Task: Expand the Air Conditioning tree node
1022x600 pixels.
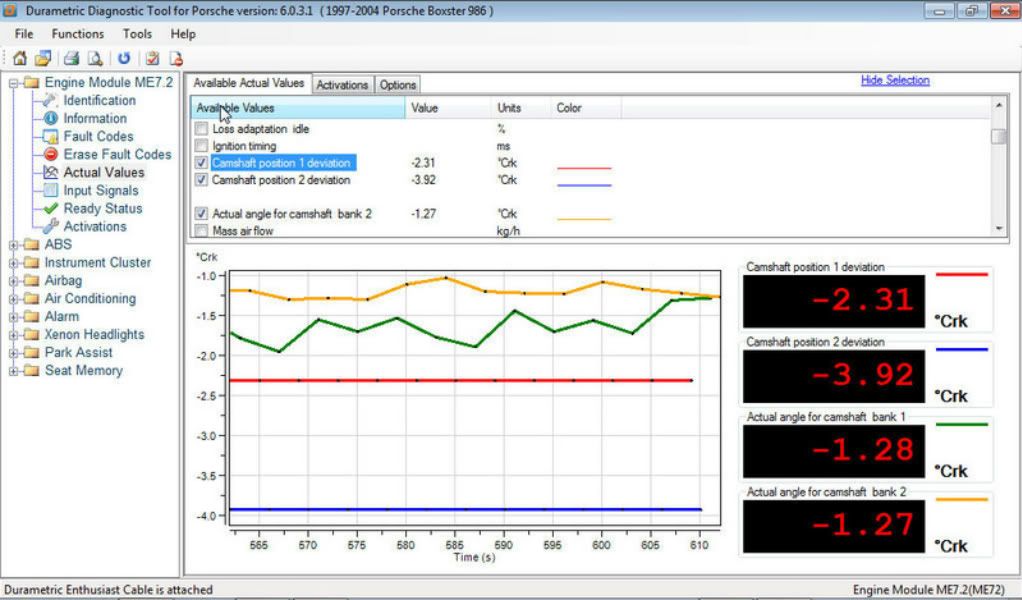Action: pyautogui.click(x=13, y=299)
